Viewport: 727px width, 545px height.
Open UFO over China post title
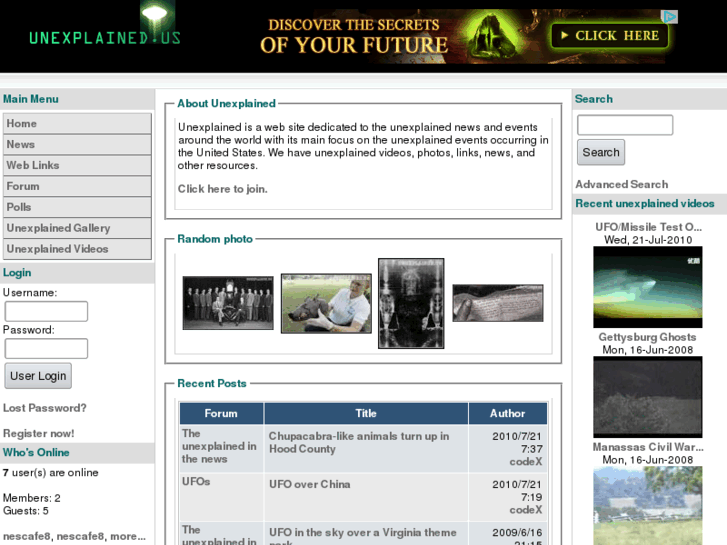310,484
